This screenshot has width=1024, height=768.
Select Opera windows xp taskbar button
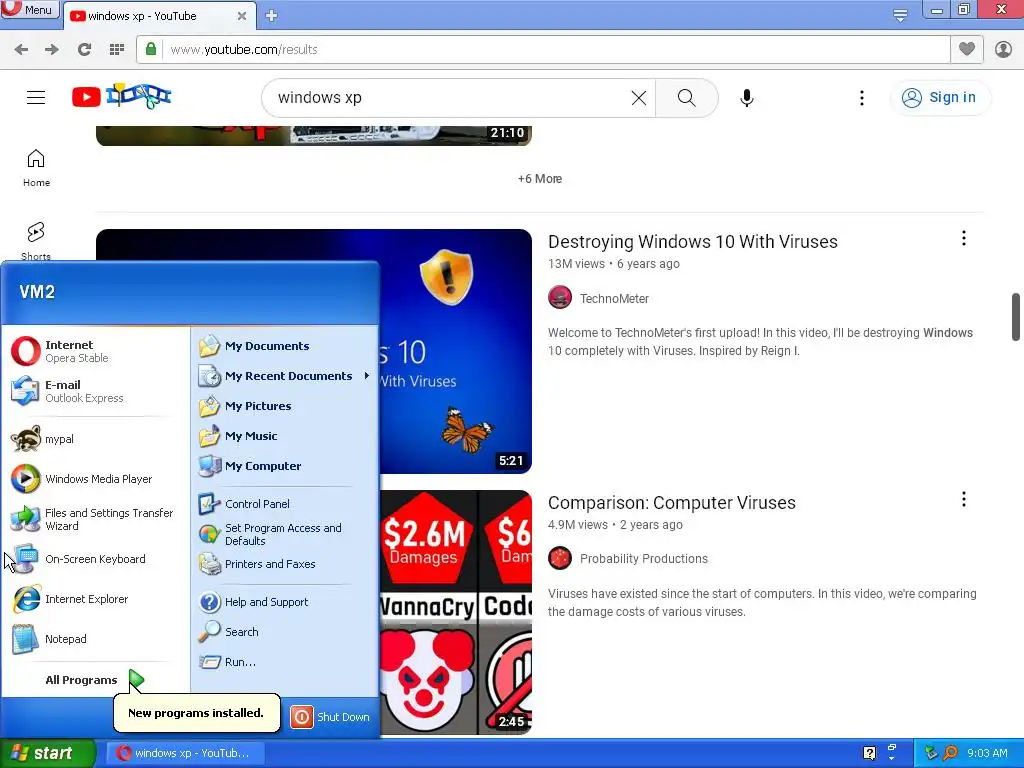click(184, 753)
